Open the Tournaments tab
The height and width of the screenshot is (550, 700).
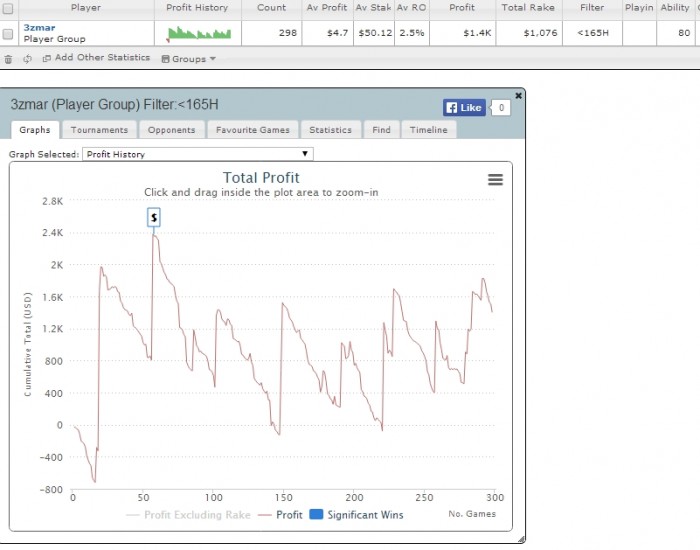pos(99,130)
